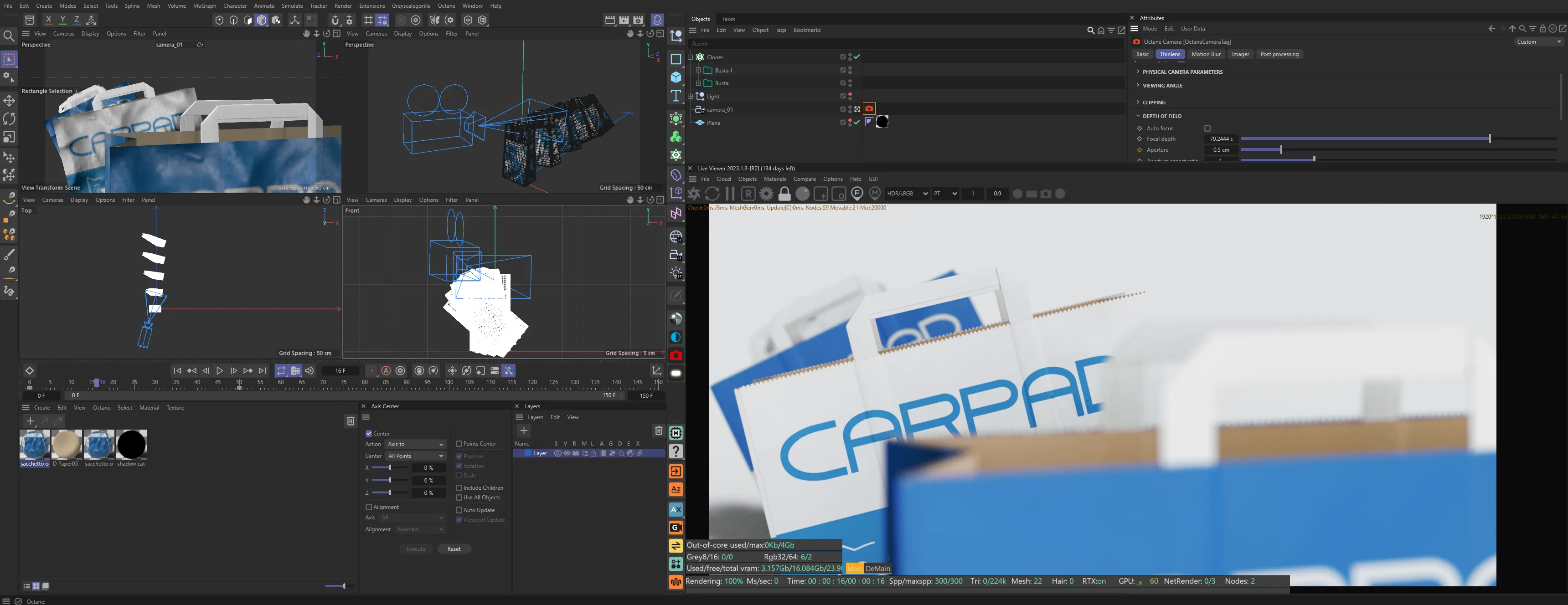1568x605 pixels.
Task: Open Edit Render Settings icon
Action: pyautogui.click(x=638, y=20)
